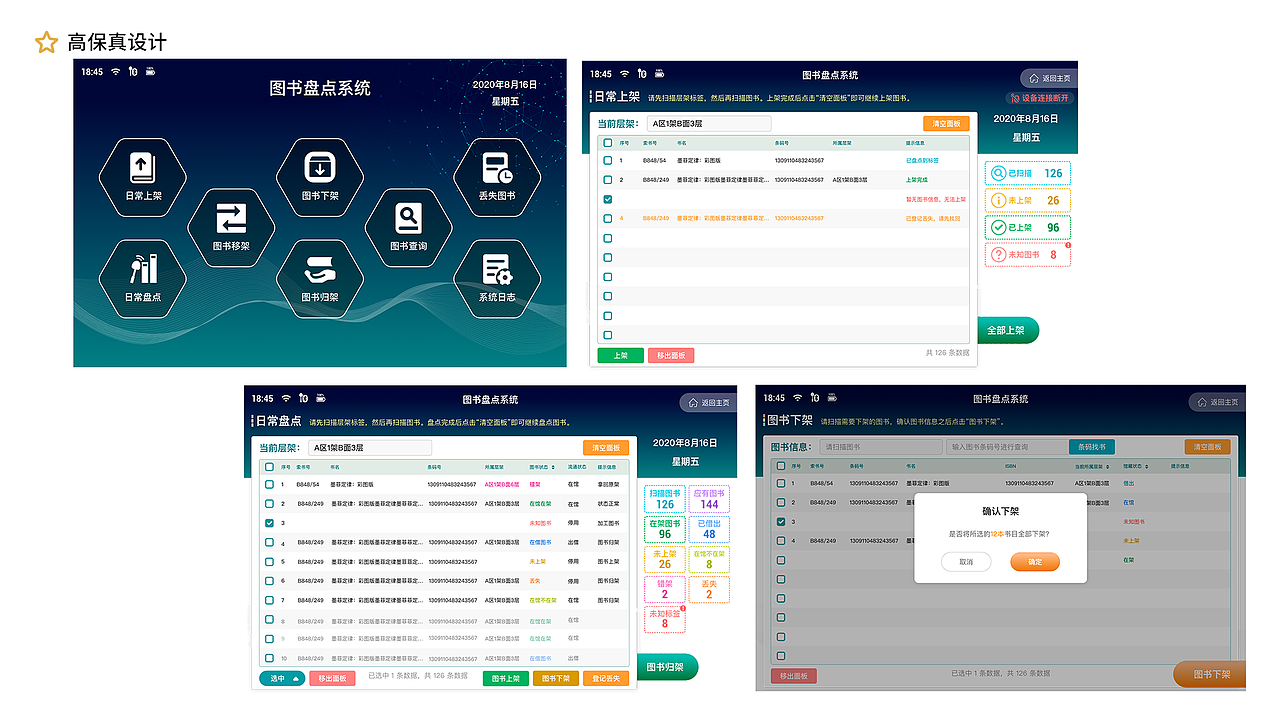Click 未知图书 8 card in 日常上架 screen

pyautogui.click(x=1028, y=254)
